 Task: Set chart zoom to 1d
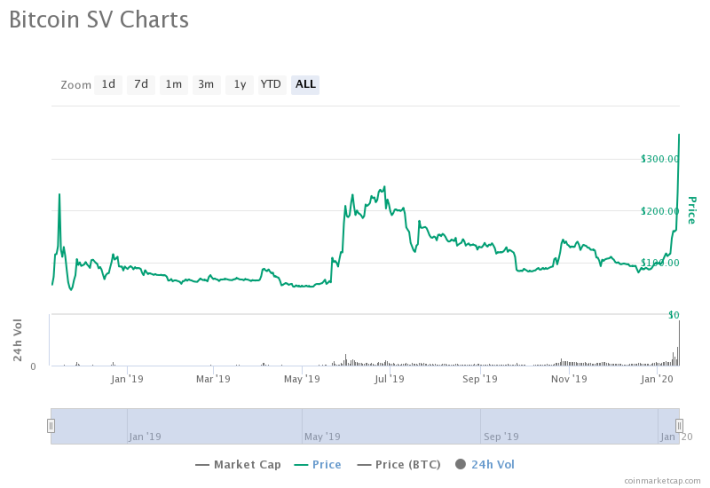click(x=108, y=85)
